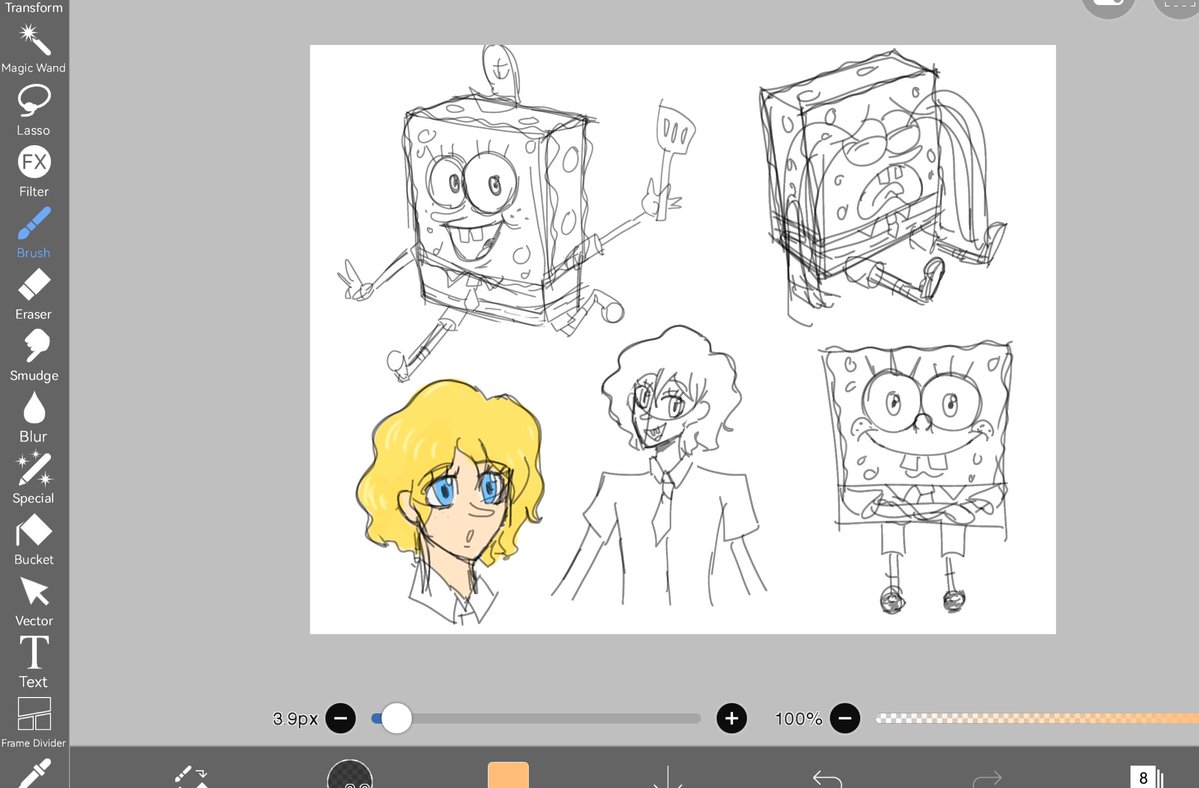Tap the brush/eraser switch icon in bottom bar
1199x788 pixels.
click(x=190, y=776)
